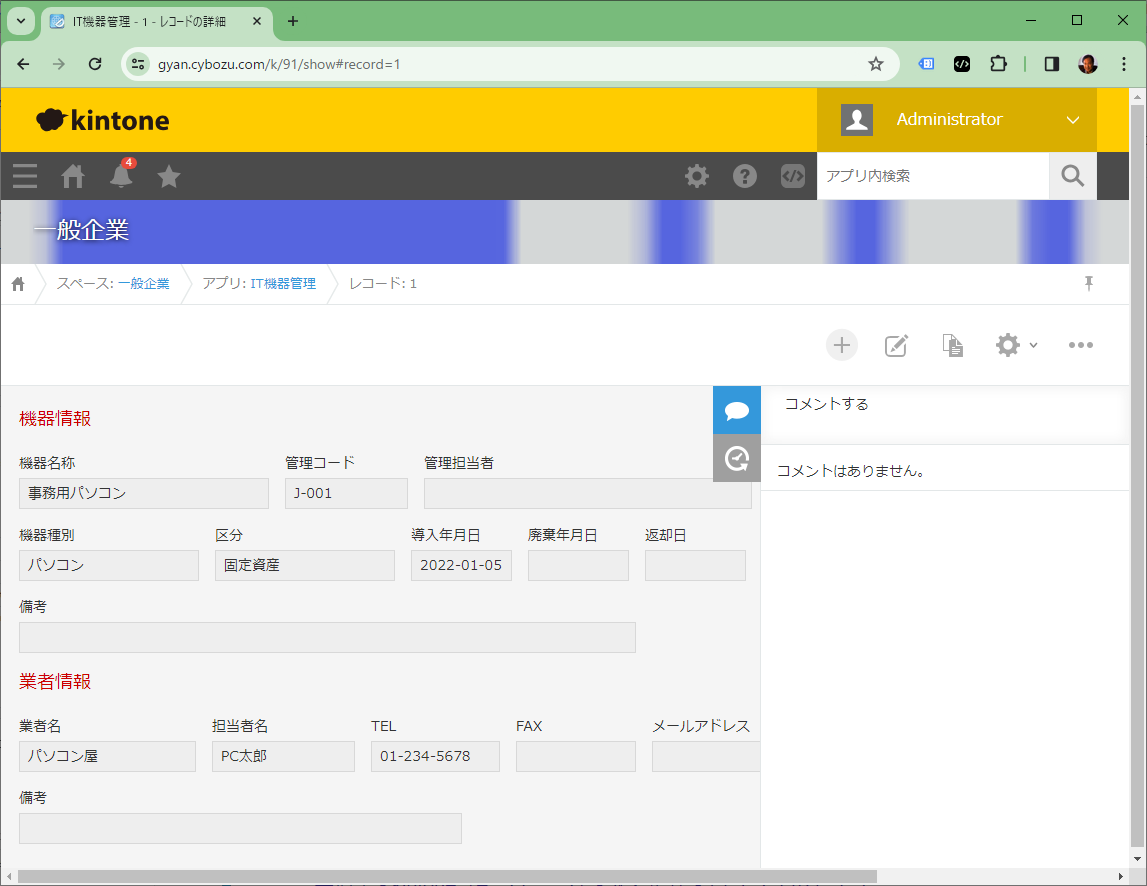Viewport: 1147px width, 886px height.
Task: Open the hamburger navigation menu
Action: tap(25, 176)
